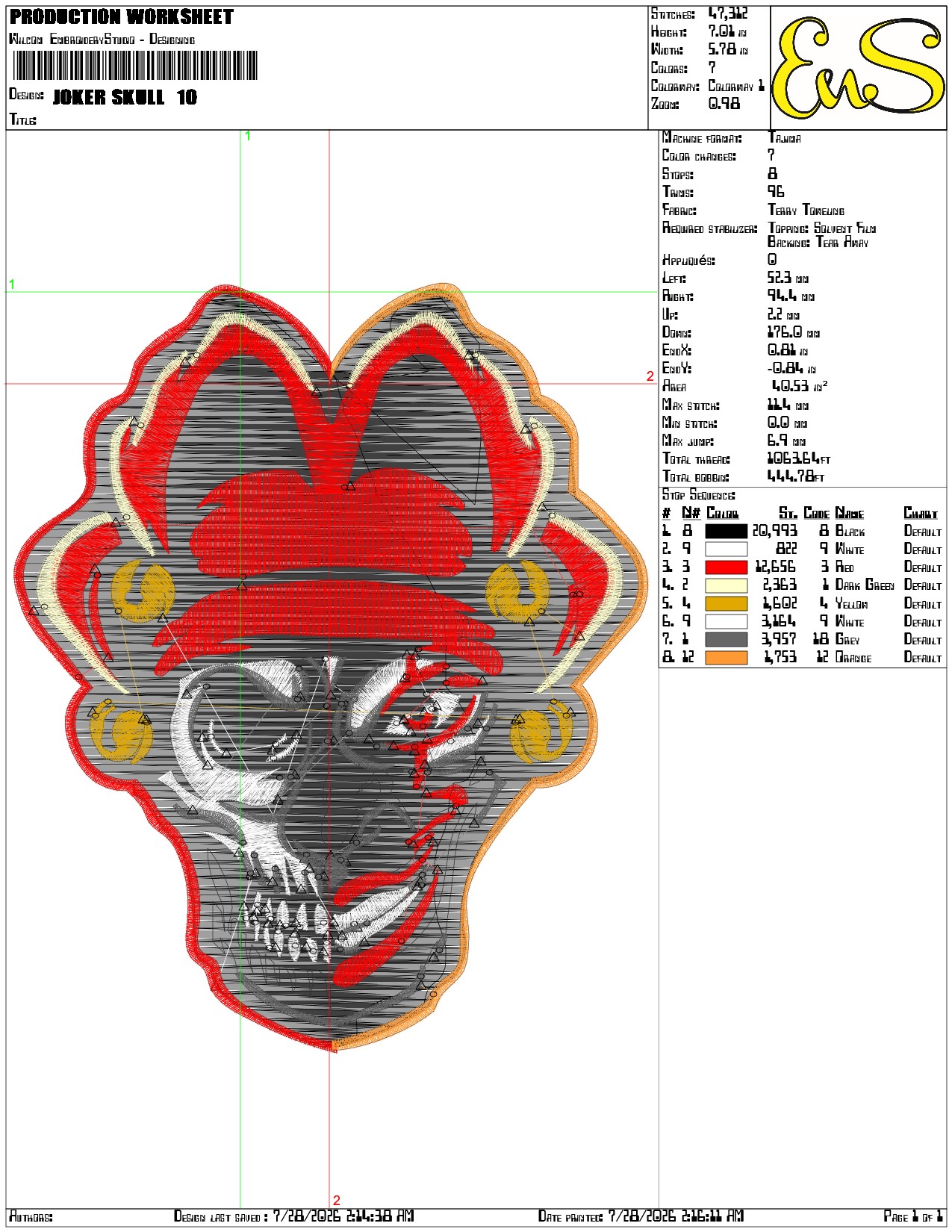
Task: Click the black color swatch in row 1
Action: pyautogui.click(x=726, y=531)
